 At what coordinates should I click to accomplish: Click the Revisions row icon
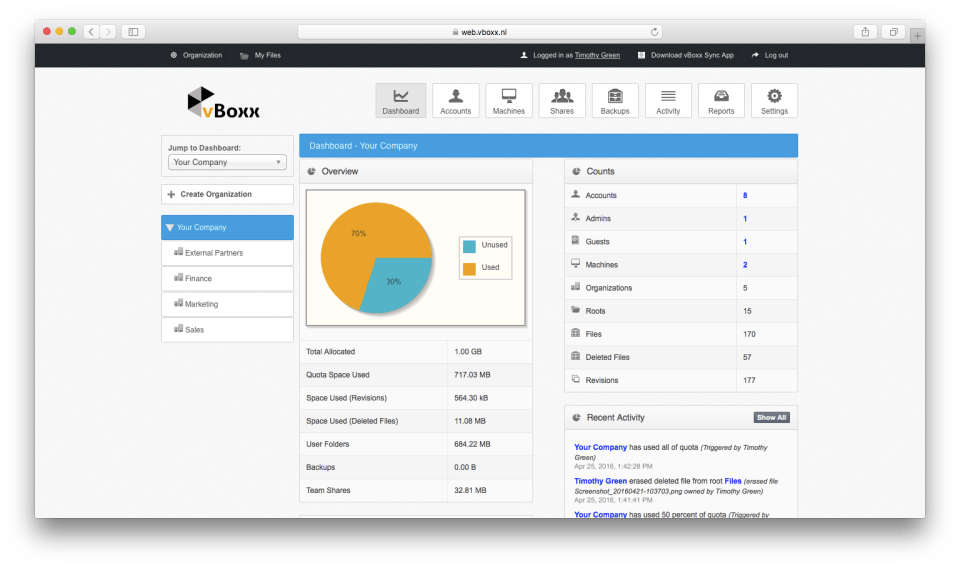pyautogui.click(x=576, y=379)
